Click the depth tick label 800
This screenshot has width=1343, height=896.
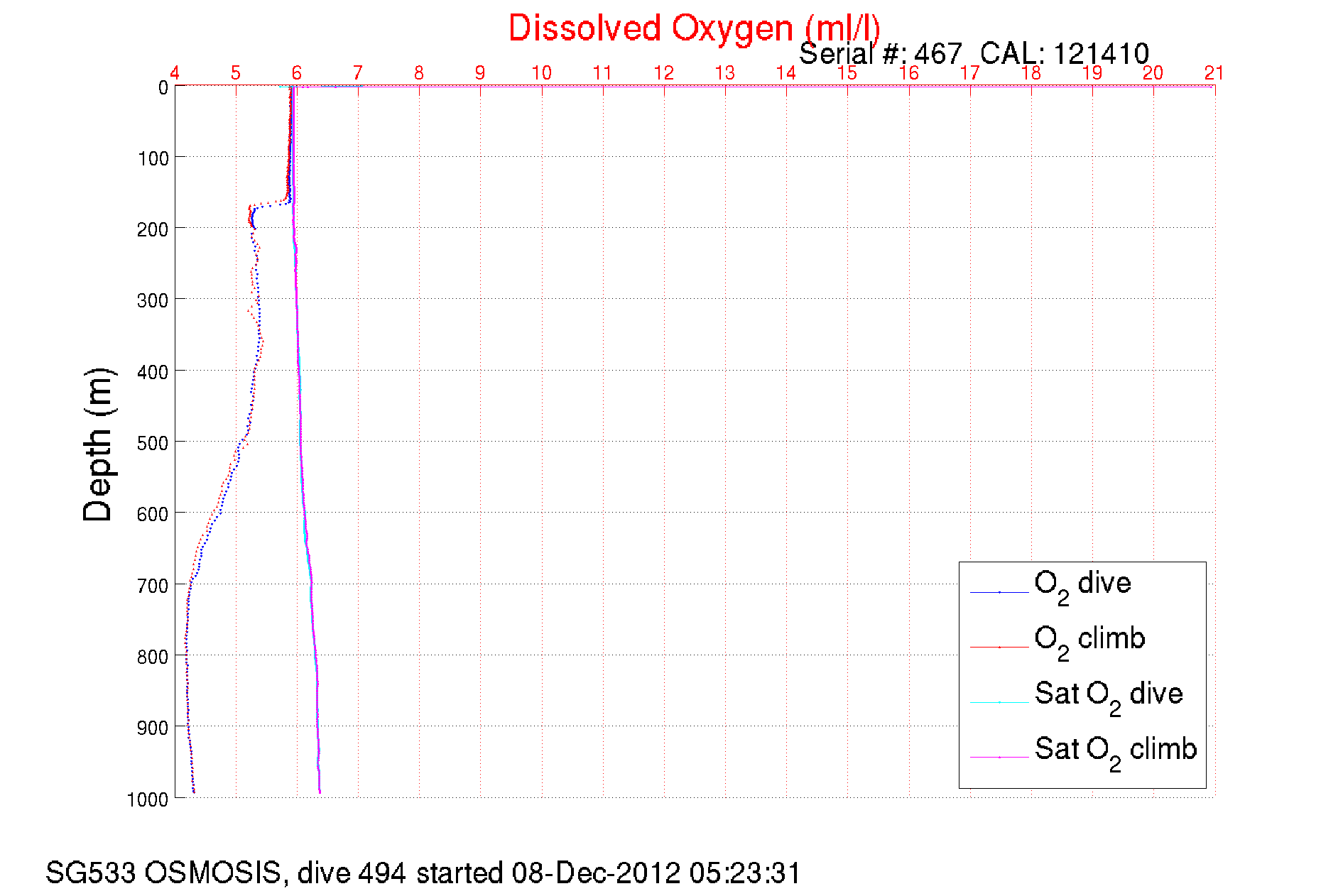(x=153, y=657)
